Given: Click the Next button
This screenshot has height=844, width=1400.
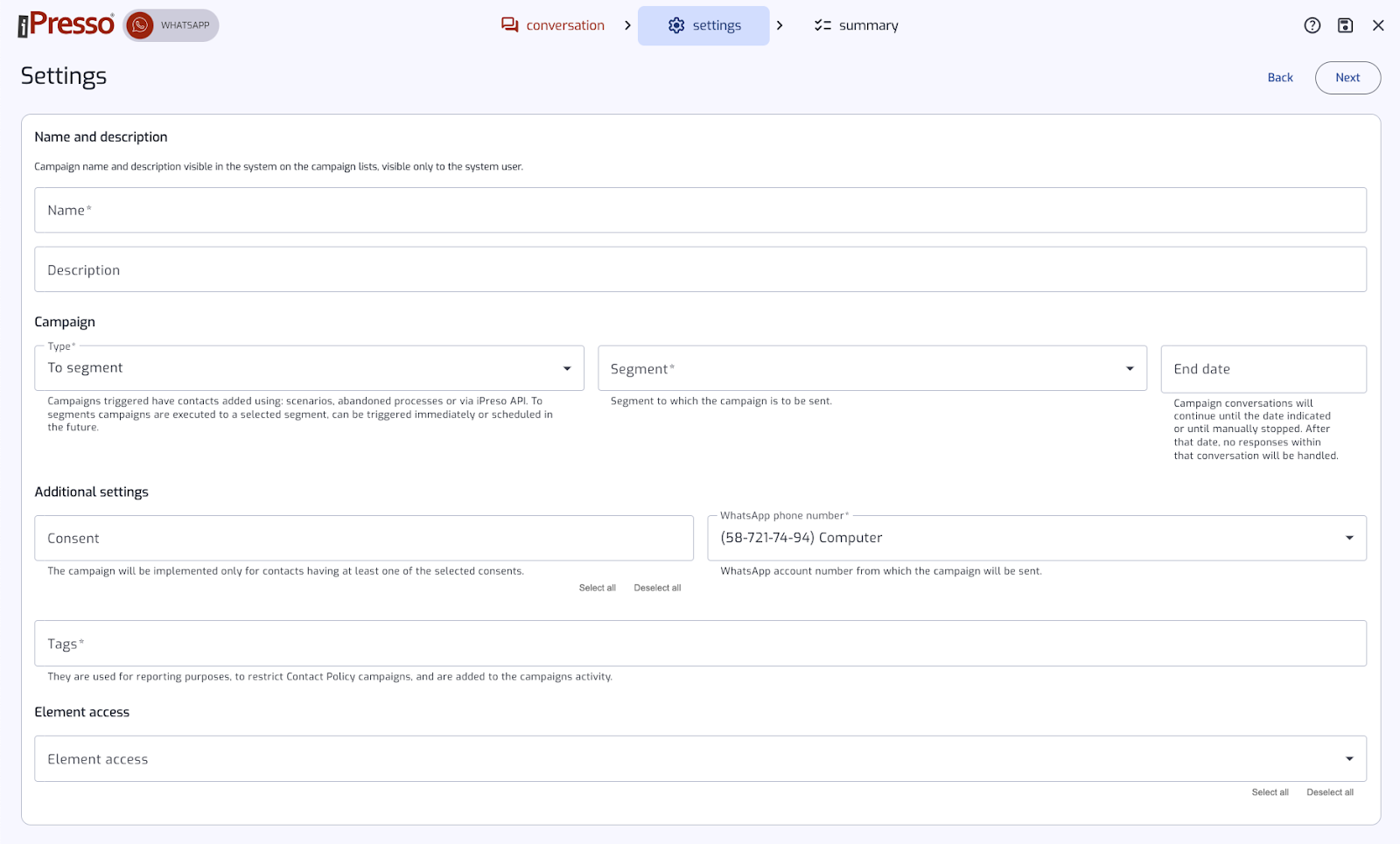Looking at the screenshot, I should point(1347,78).
